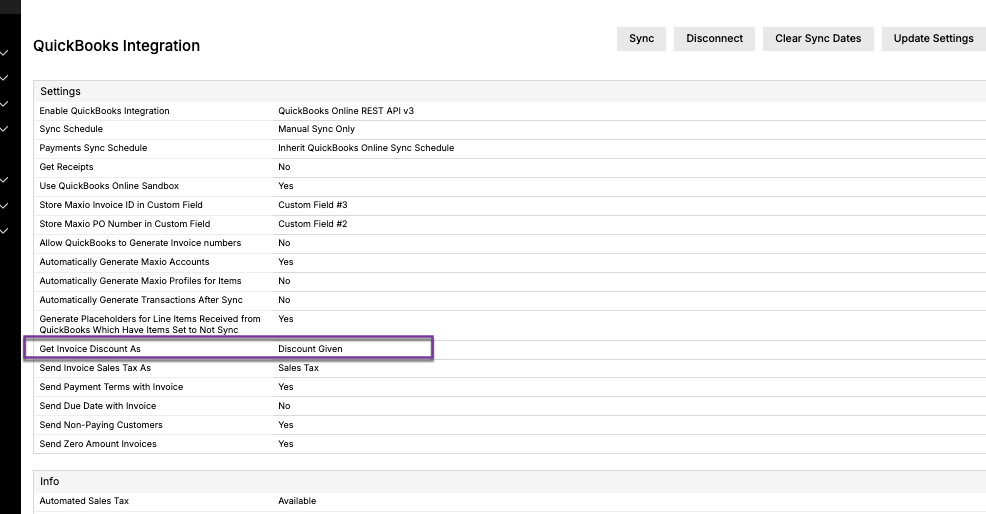Click the Info section header
The image size is (986, 514).
pyautogui.click(x=50, y=481)
